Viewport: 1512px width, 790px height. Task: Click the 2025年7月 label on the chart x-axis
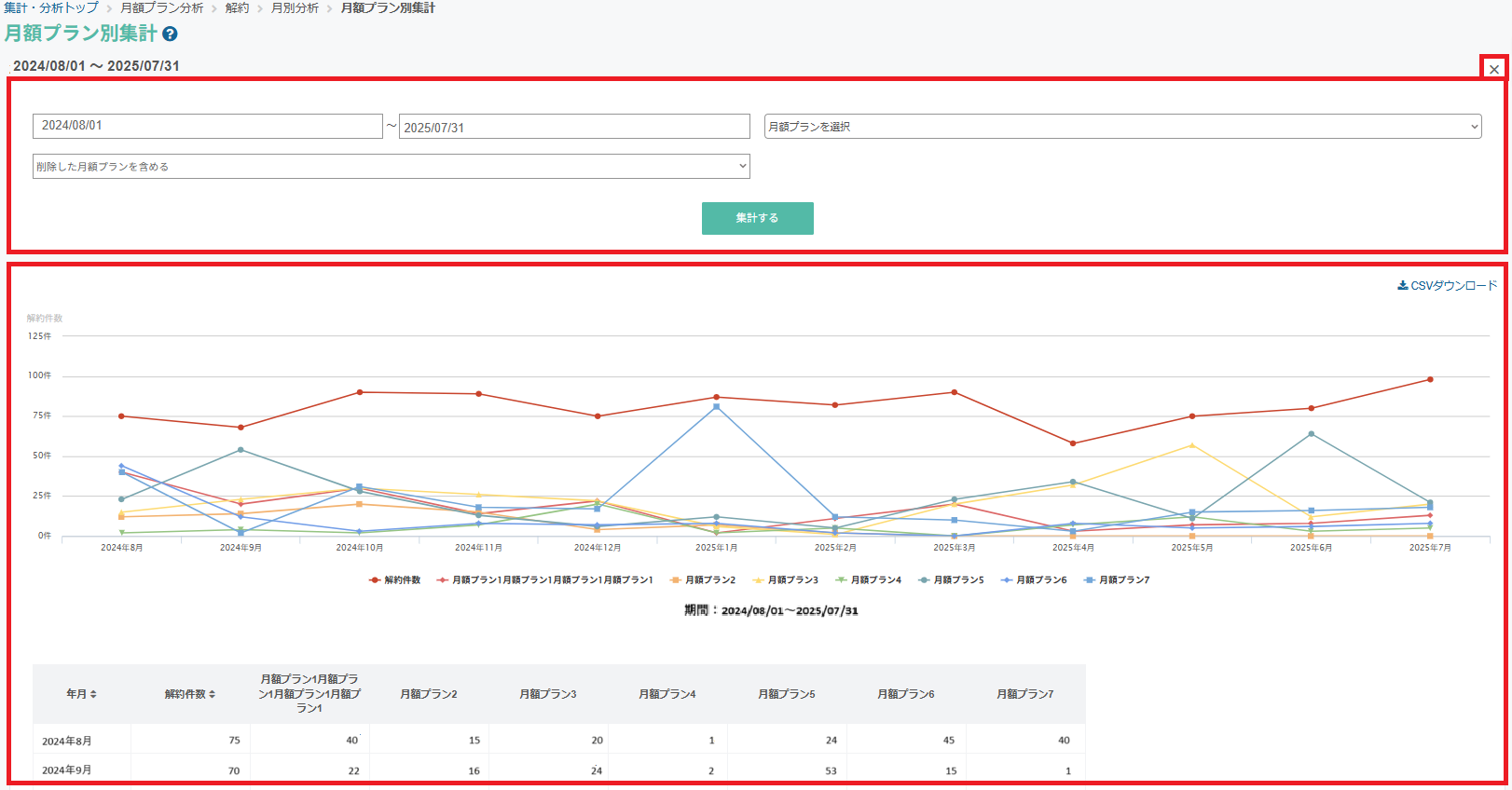click(1430, 548)
